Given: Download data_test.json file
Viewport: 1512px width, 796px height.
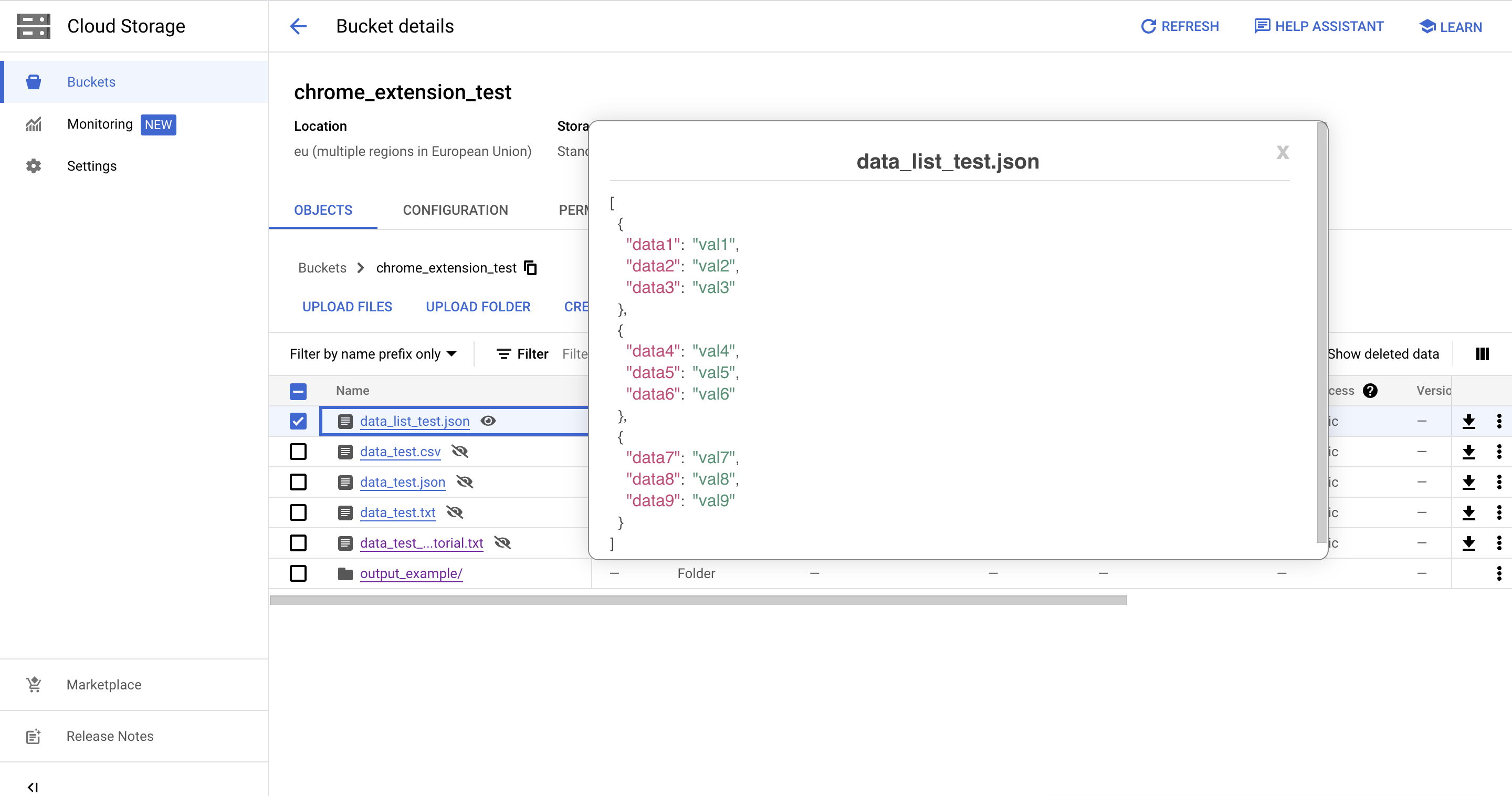Looking at the screenshot, I should point(1468,483).
